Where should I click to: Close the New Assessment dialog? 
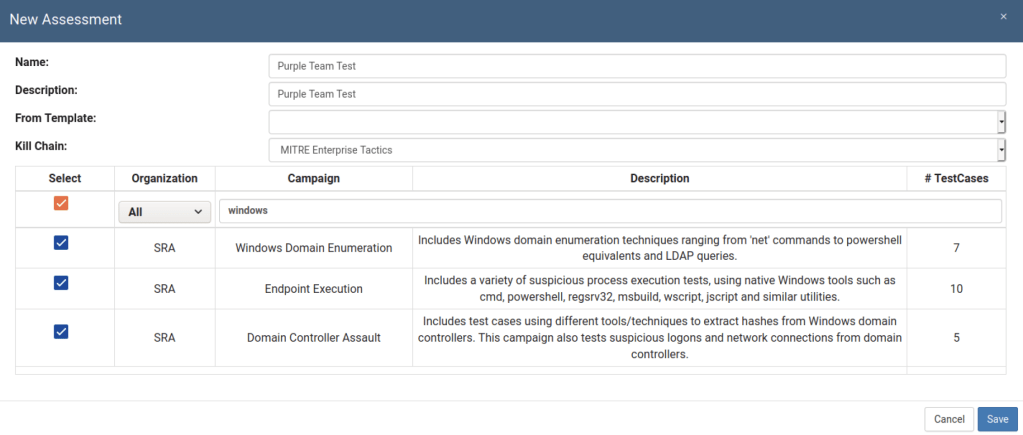tap(1003, 16)
